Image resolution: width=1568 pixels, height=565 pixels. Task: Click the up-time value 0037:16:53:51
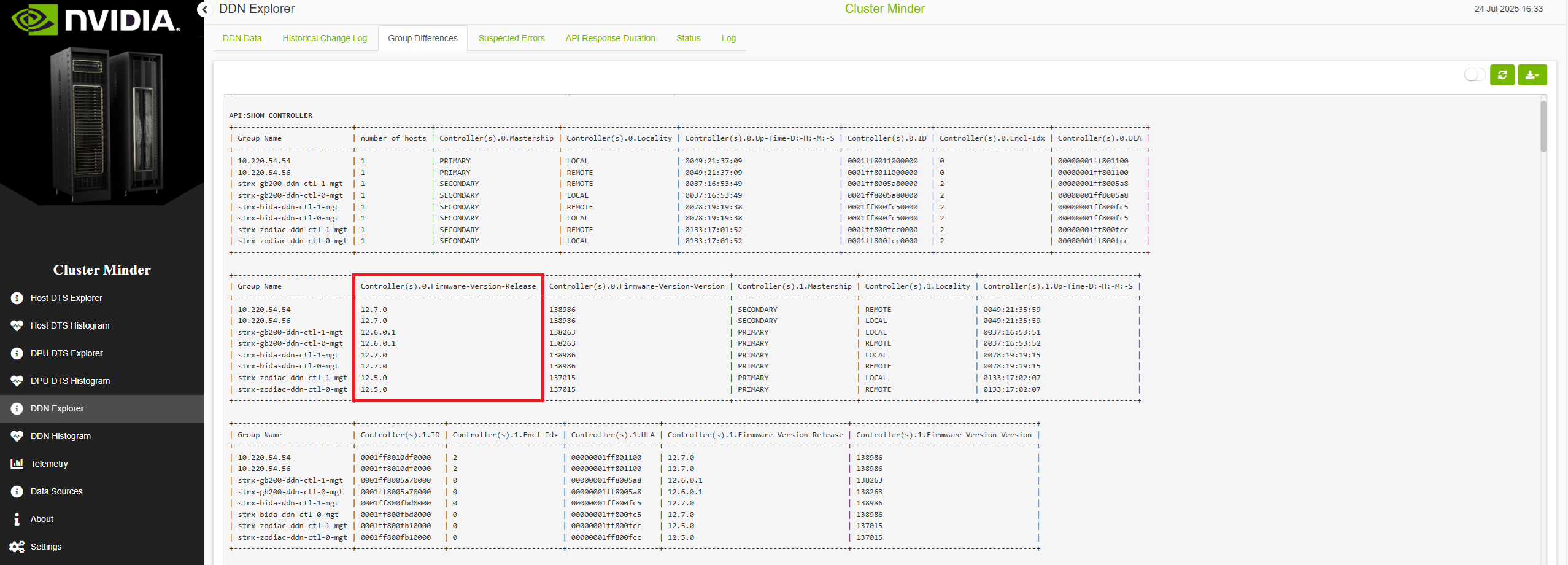(1012, 332)
